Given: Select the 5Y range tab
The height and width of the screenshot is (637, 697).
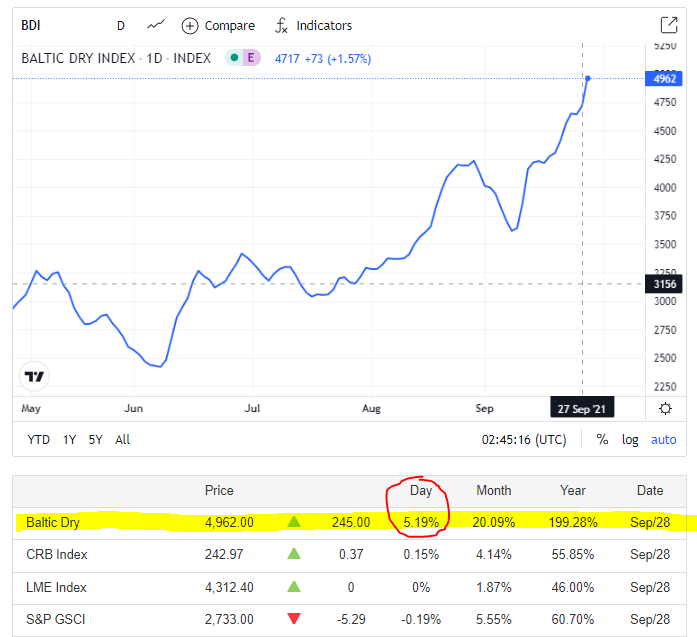Looking at the screenshot, I should [95, 440].
